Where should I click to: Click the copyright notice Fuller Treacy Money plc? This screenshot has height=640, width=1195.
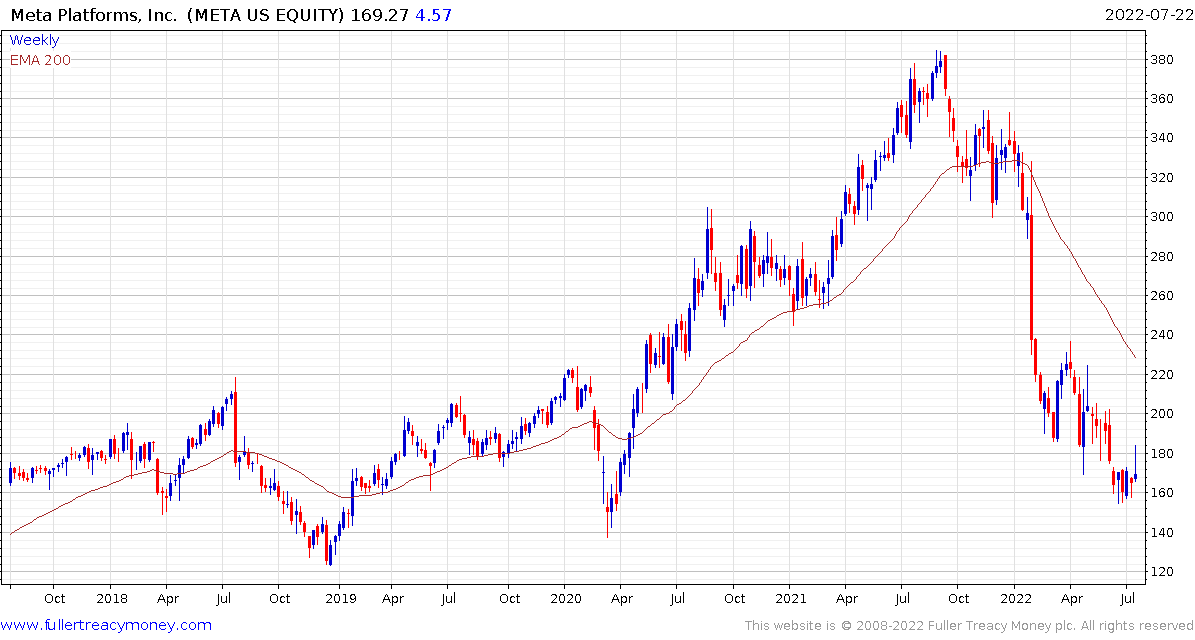click(x=968, y=626)
